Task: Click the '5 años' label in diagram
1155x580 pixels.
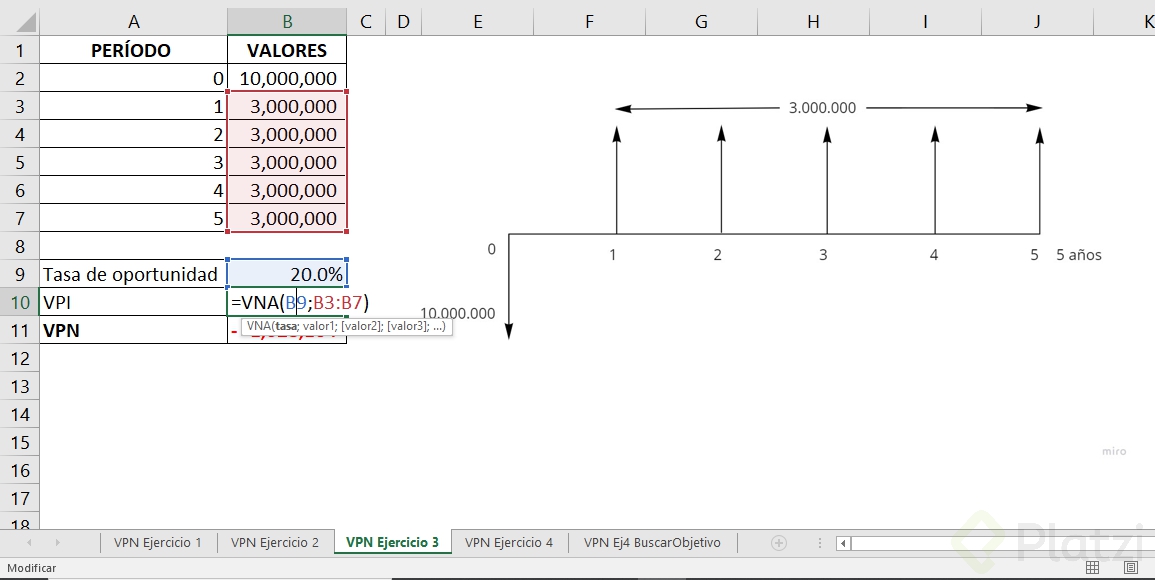Action: point(1078,255)
